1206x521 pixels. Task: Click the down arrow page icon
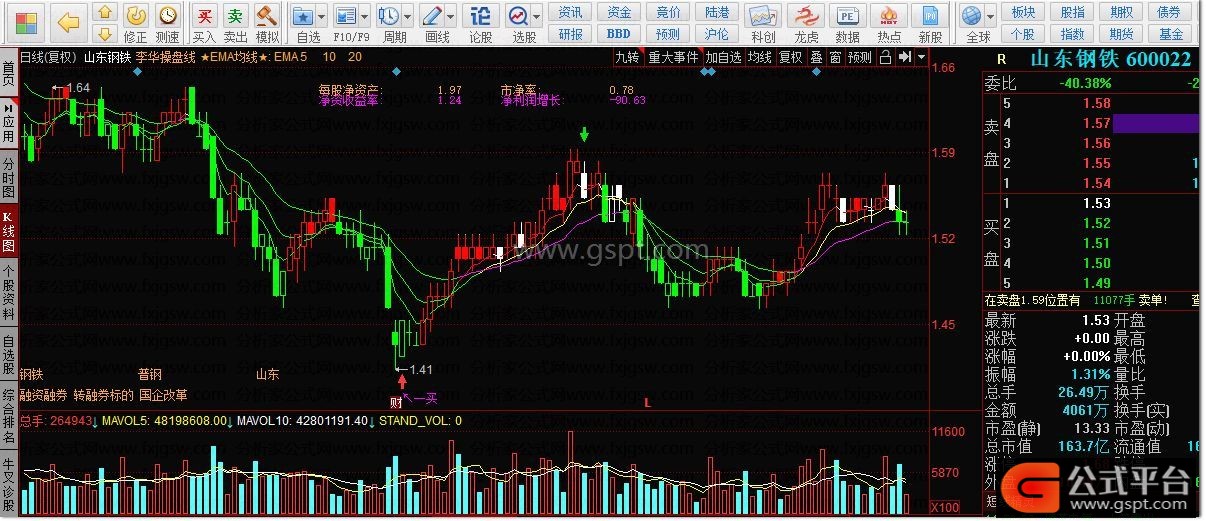click(104, 34)
